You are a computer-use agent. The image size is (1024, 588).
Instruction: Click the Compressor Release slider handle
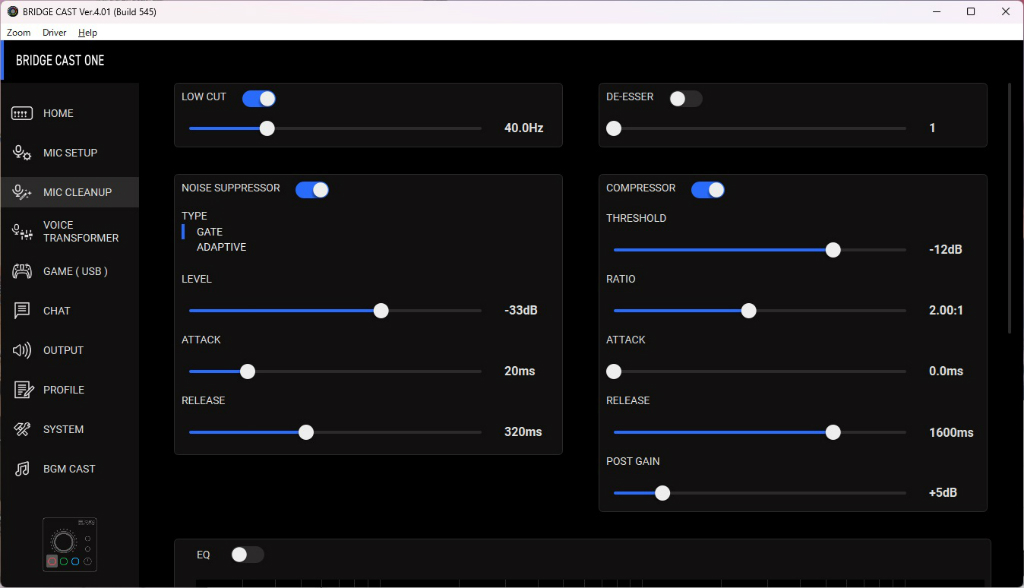tap(833, 433)
